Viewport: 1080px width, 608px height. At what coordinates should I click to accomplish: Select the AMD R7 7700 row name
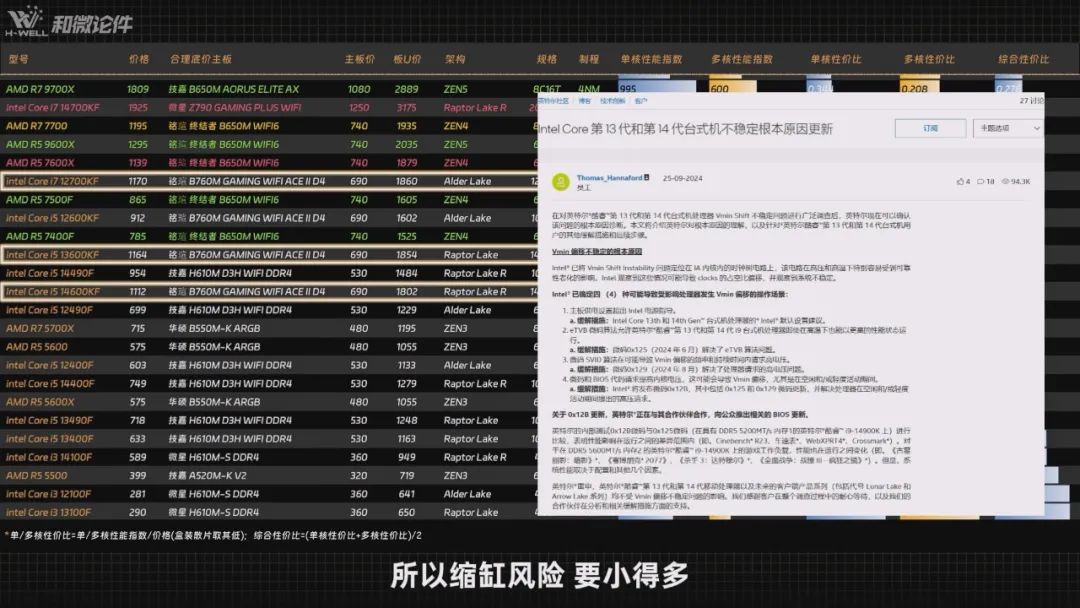[x=37, y=126]
